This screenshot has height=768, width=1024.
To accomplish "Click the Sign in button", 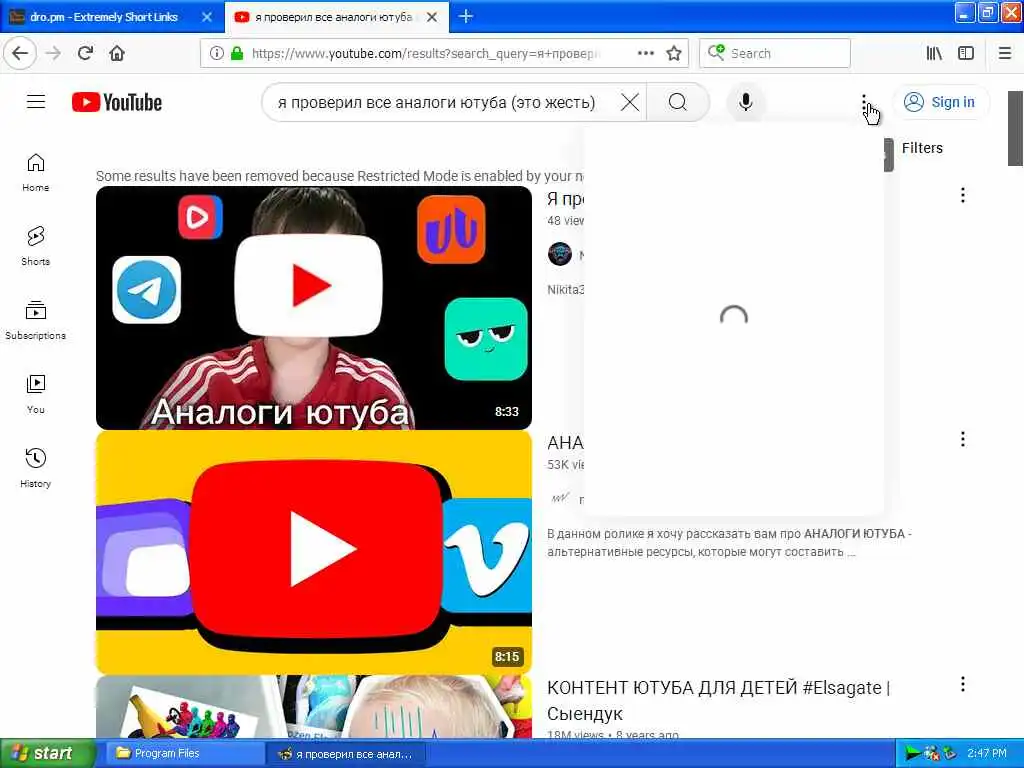I will tap(940, 103).
